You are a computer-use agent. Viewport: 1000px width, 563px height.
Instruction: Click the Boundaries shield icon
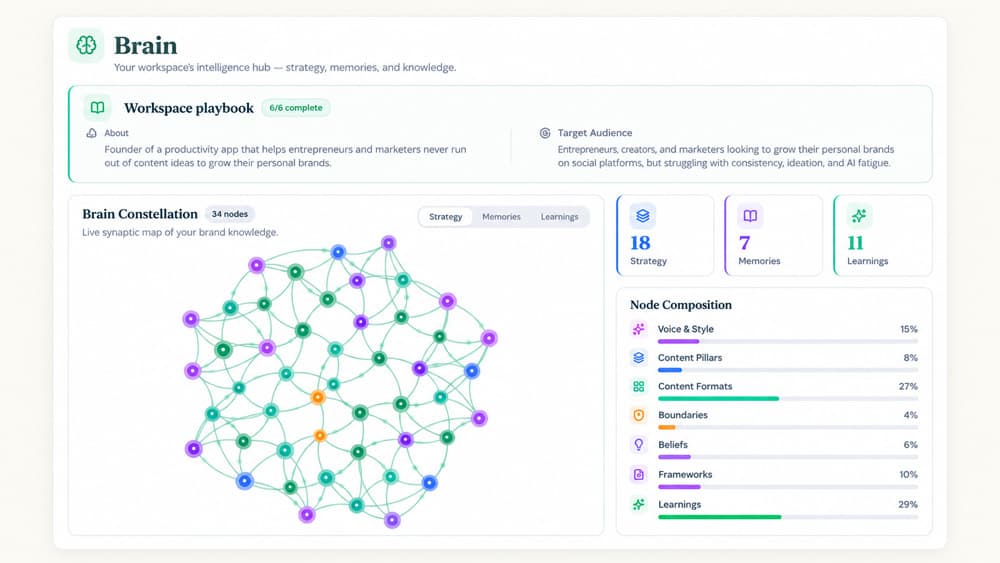pos(638,415)
